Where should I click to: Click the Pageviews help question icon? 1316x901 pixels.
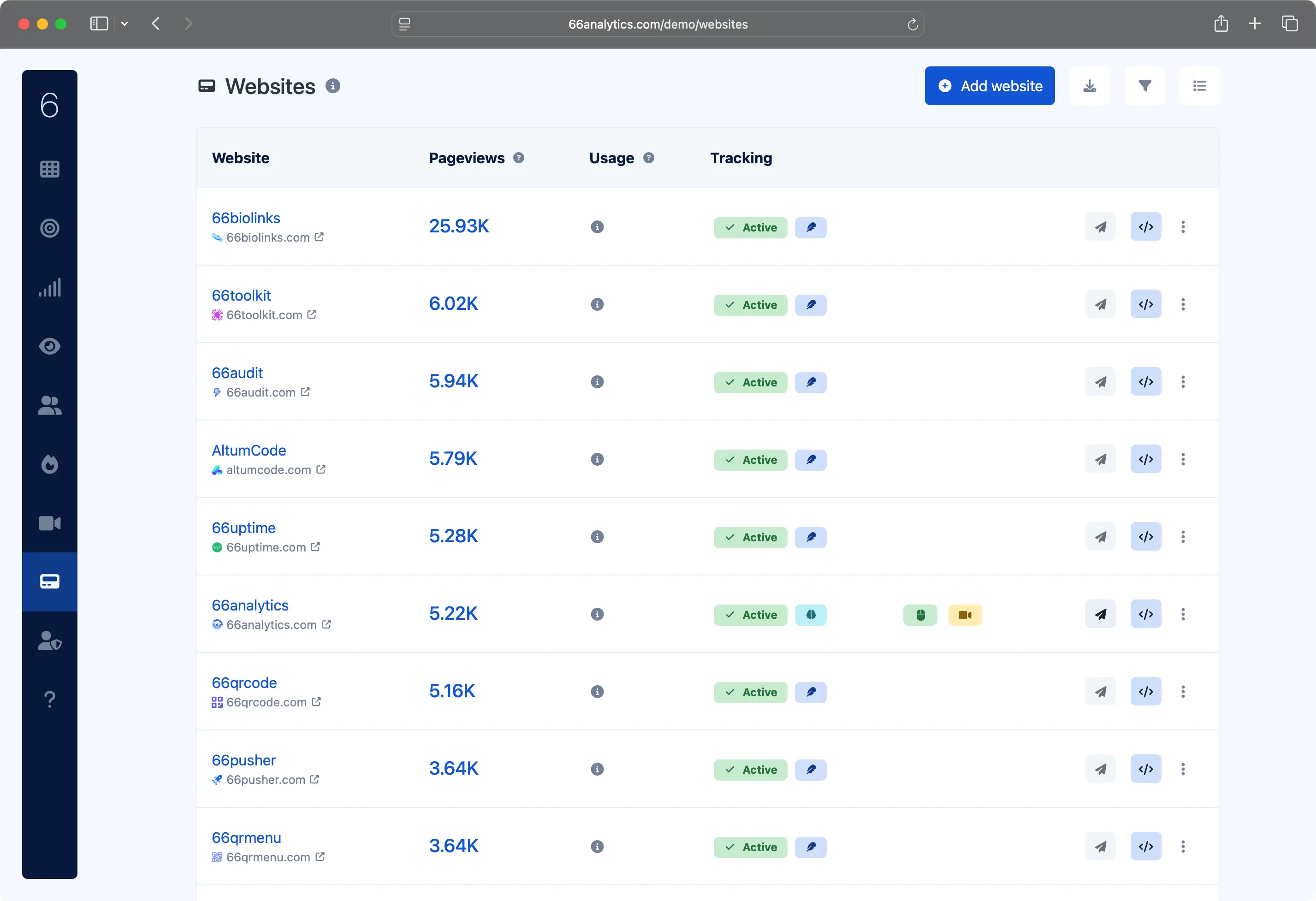click(x=519, y=158)
